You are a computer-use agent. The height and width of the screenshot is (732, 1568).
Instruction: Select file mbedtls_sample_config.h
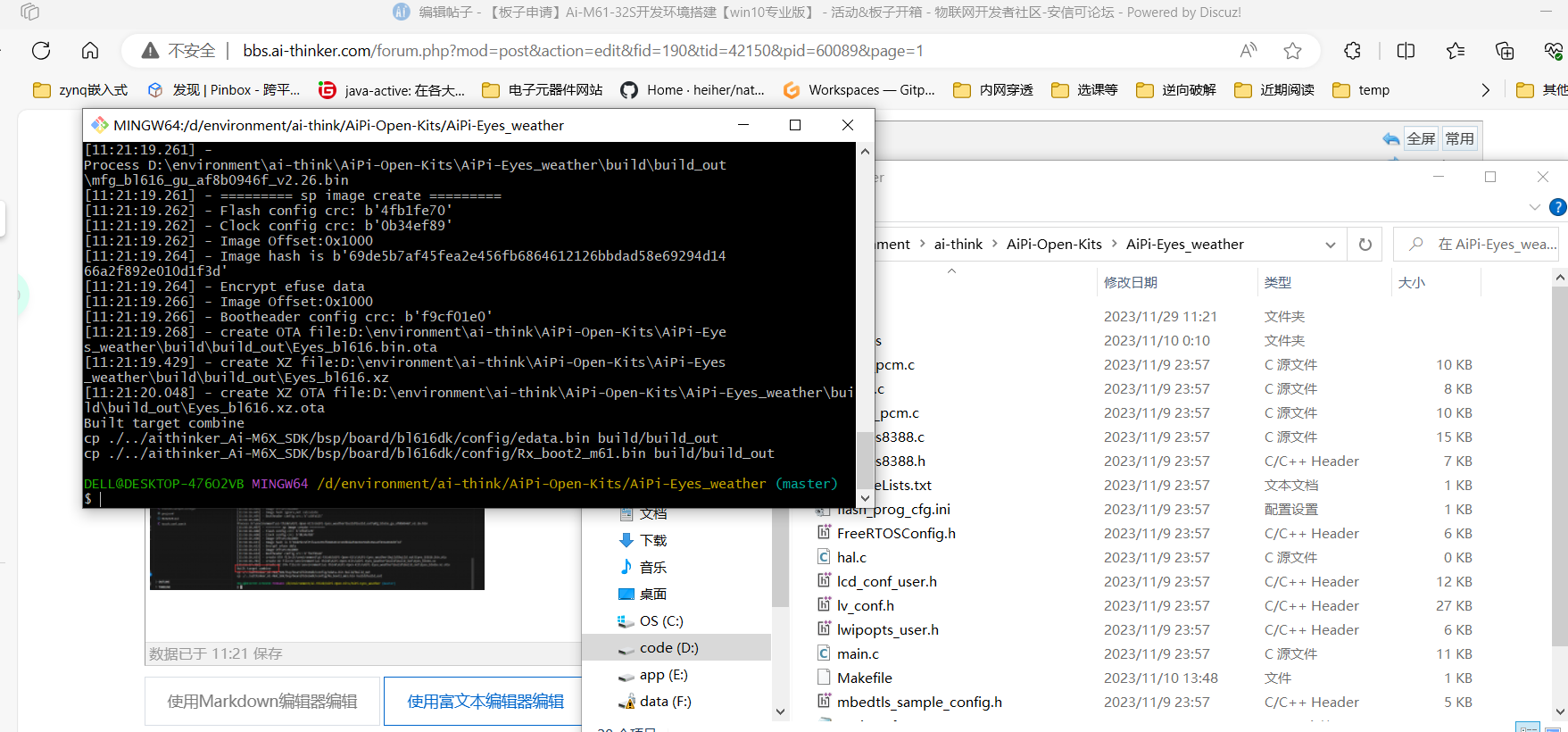pos(919,703)
